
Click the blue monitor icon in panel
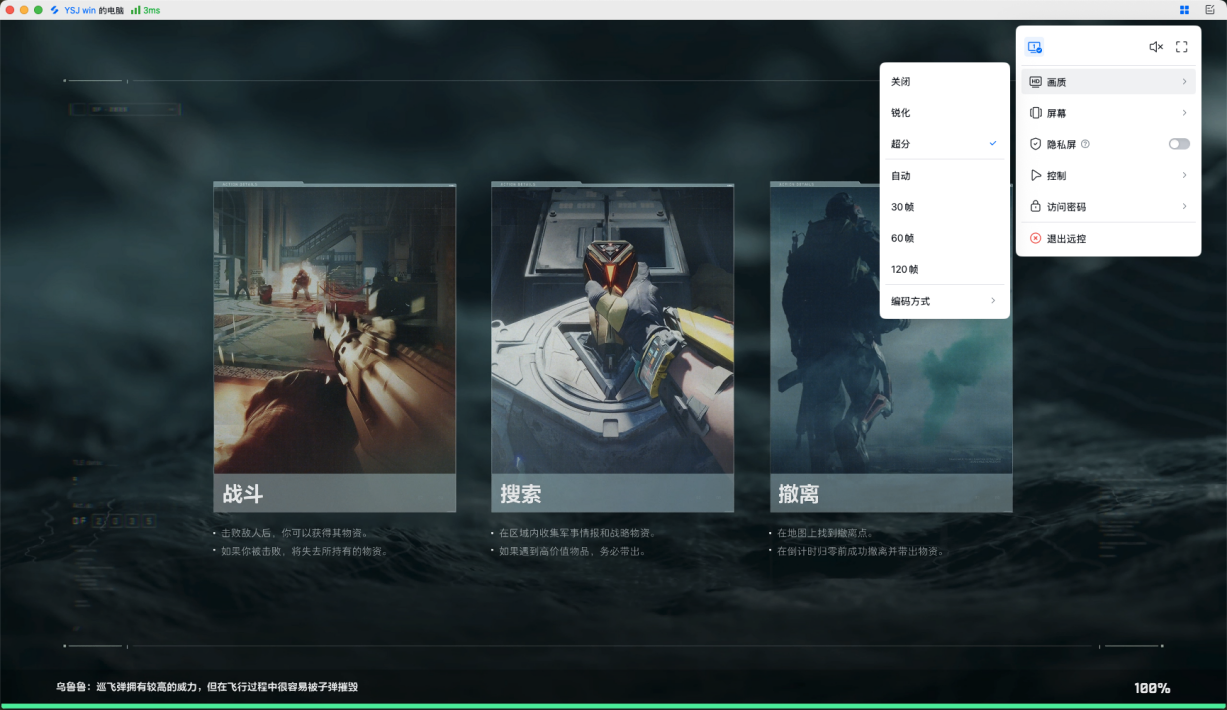tap(1034, 47)
